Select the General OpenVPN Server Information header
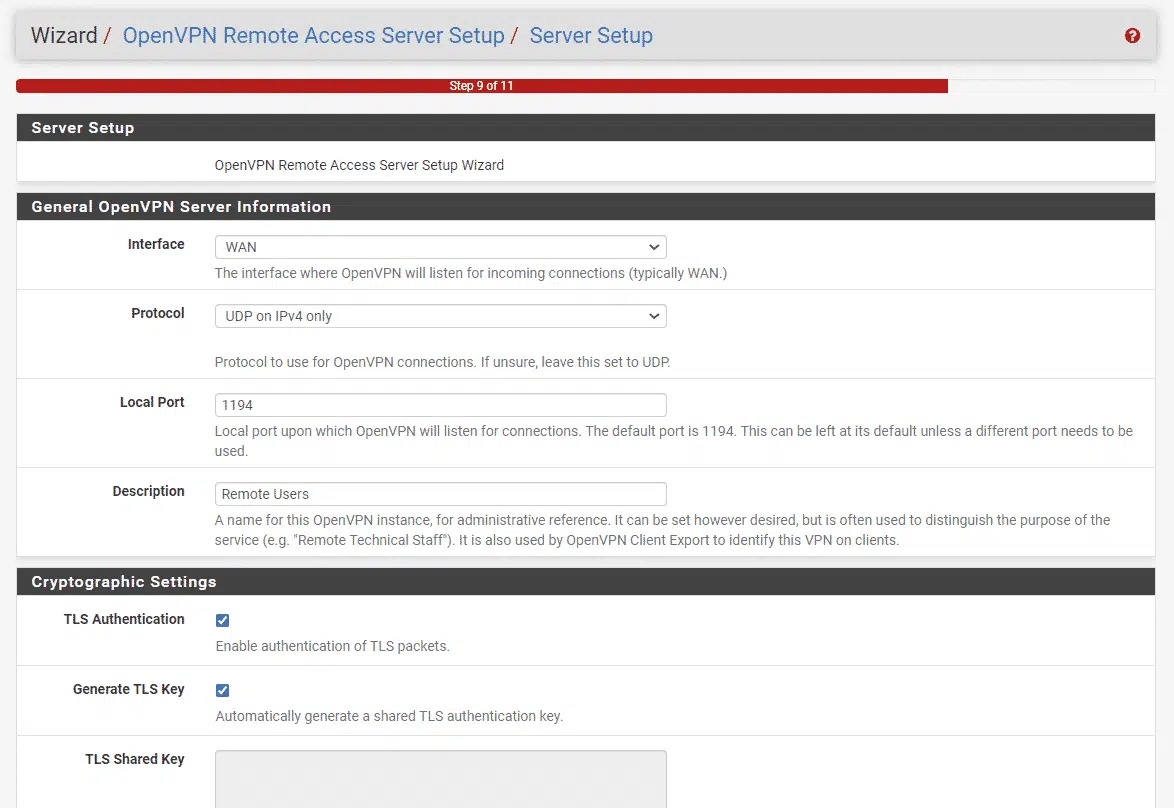Image resolution: width=1174 pixels, height=808 pixels. pos(181,207)
